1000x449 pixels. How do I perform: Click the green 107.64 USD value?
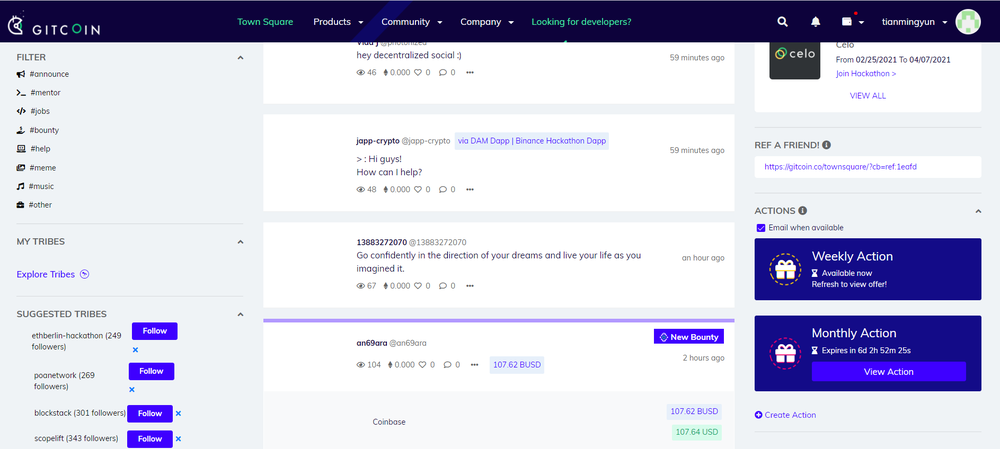(697, 432)
